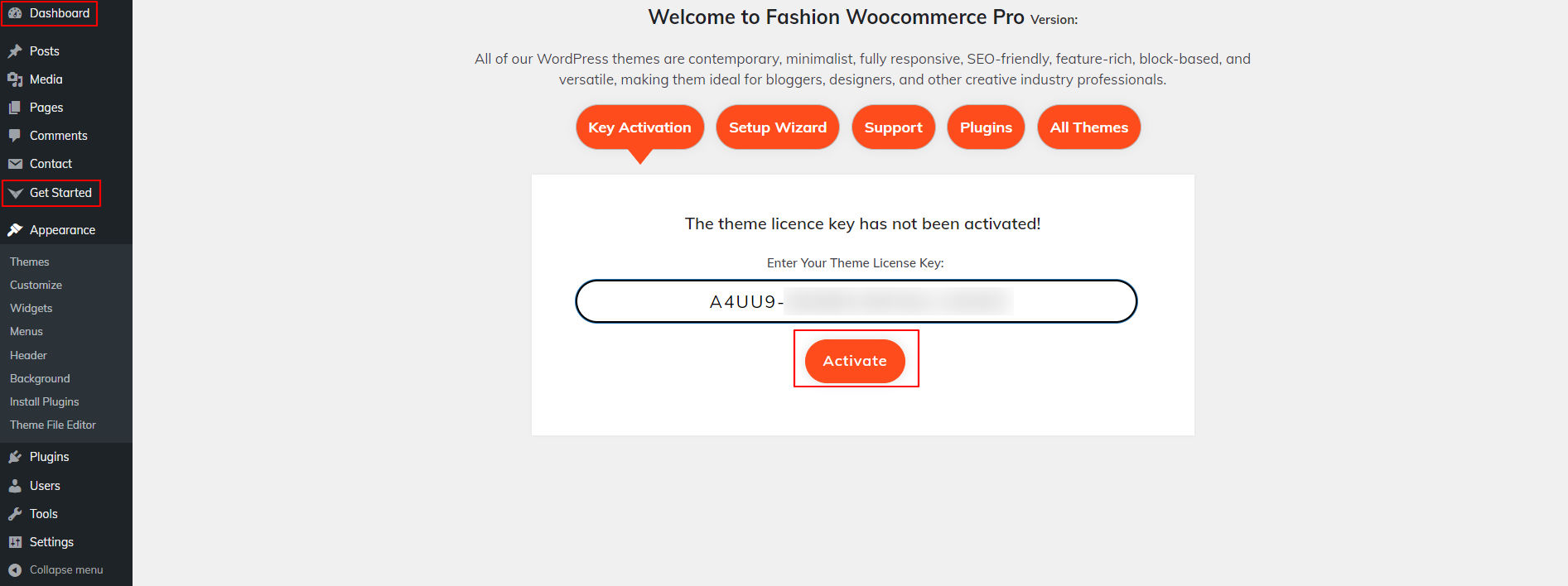
Task: Click the Pages stacked-sheets icon
Action: [15, 108]
